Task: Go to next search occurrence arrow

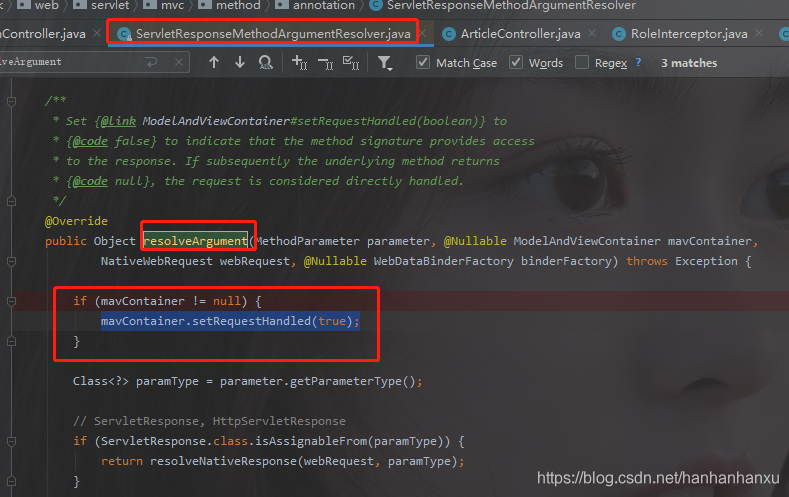Action: click(239, 62)
